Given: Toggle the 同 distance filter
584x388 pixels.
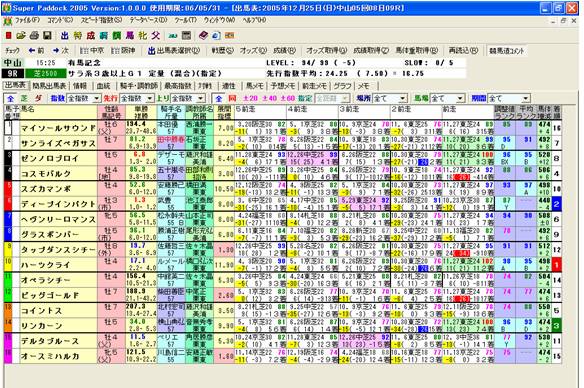Looking at the screenshot, I should [232, 99].
